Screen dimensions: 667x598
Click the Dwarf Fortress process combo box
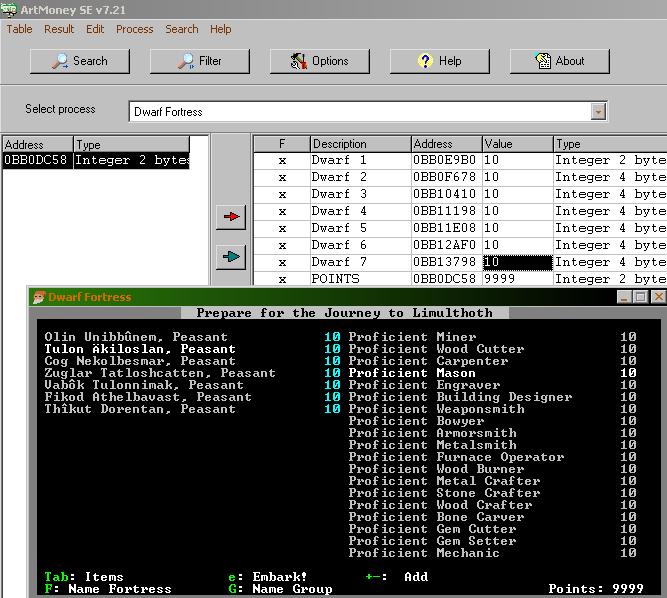point(368,112)
